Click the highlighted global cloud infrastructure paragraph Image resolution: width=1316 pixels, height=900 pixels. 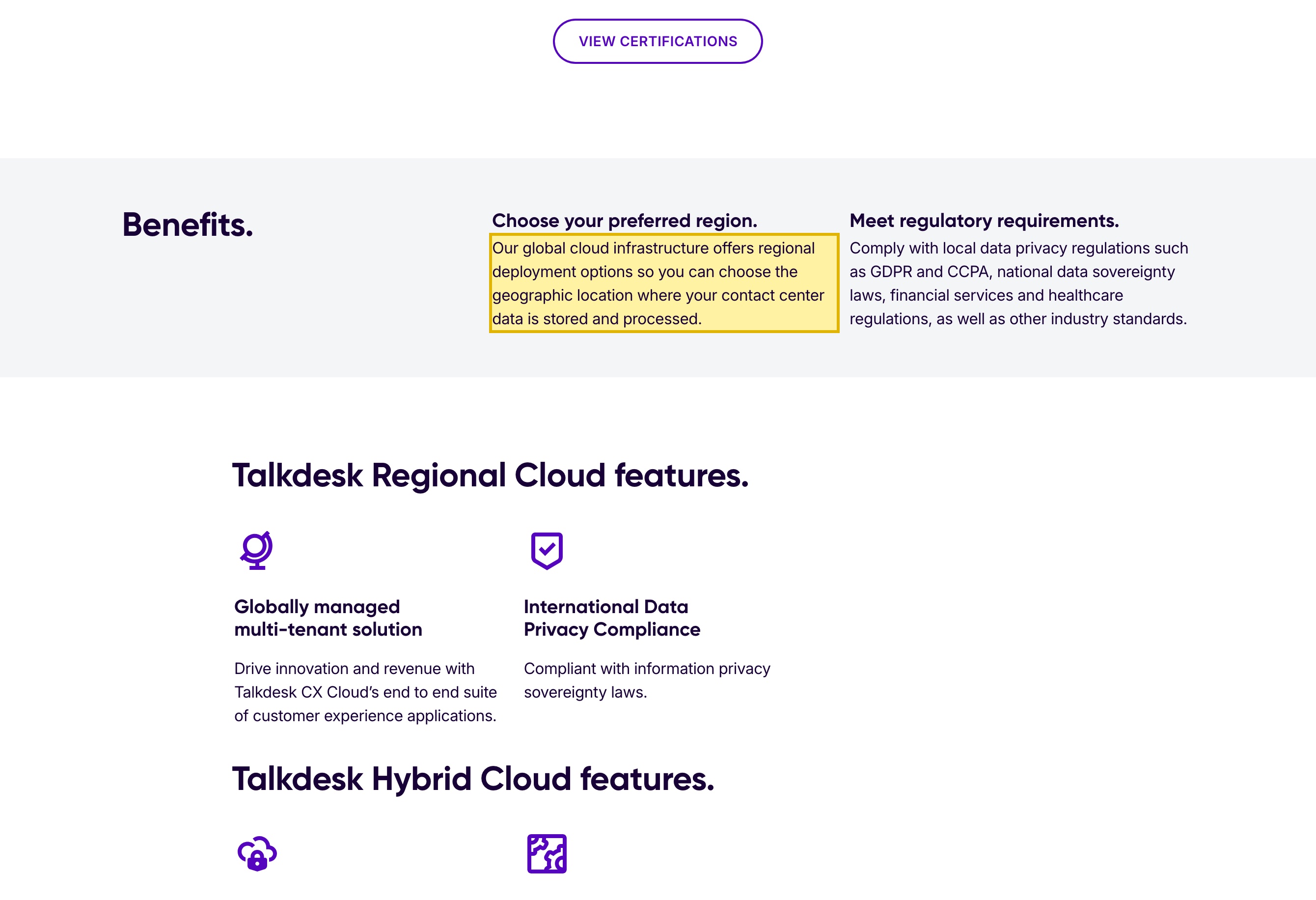point(664,283)
